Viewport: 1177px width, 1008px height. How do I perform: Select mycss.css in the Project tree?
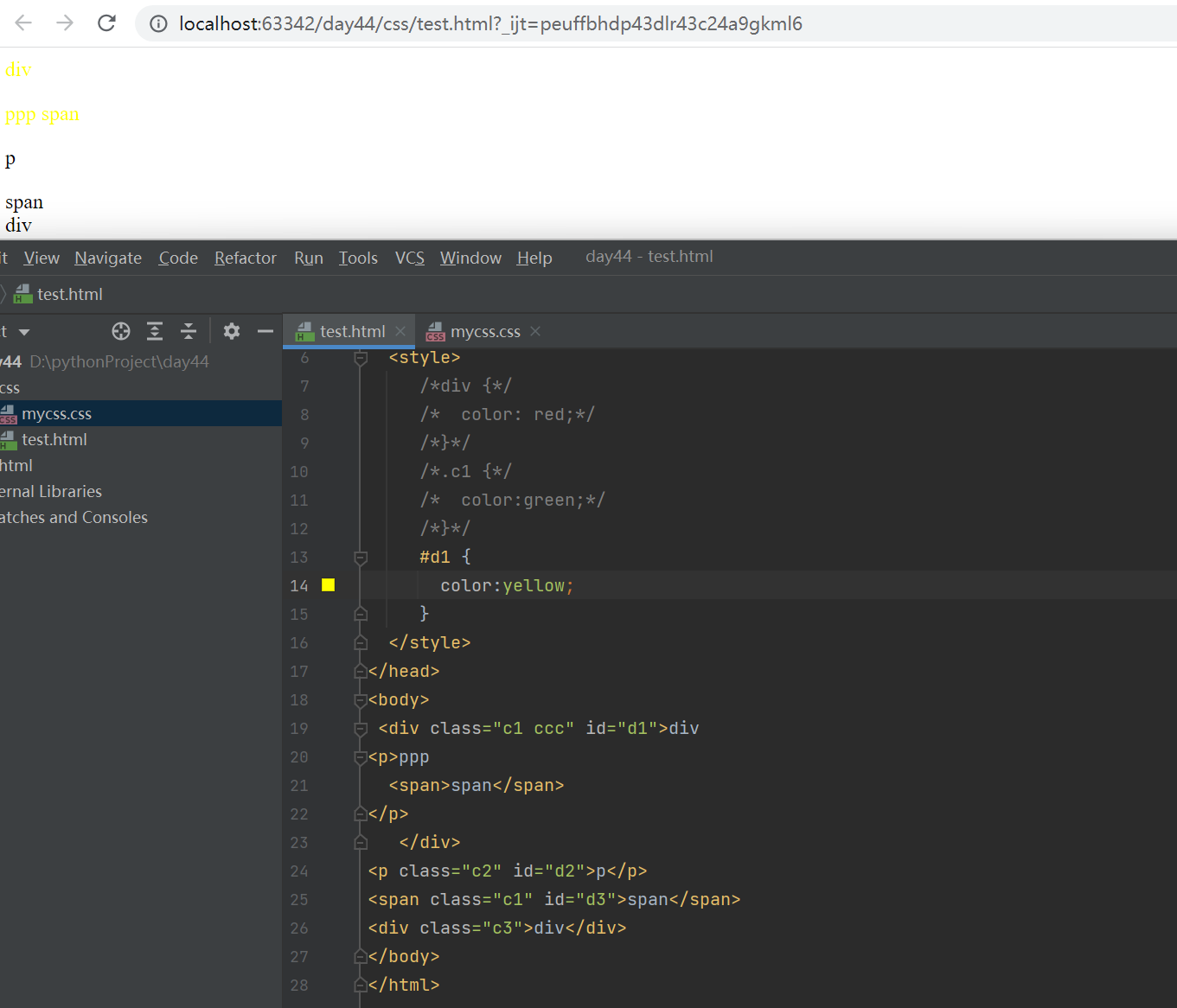pyautogui.click(x=141, y=413)
